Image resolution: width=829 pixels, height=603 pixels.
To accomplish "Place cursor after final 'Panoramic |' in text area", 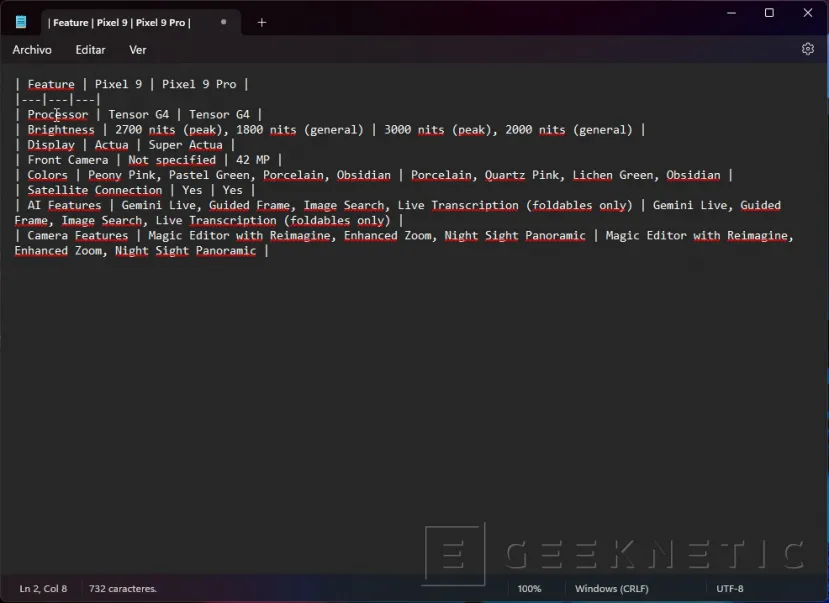I will click(x=271, y=251).
